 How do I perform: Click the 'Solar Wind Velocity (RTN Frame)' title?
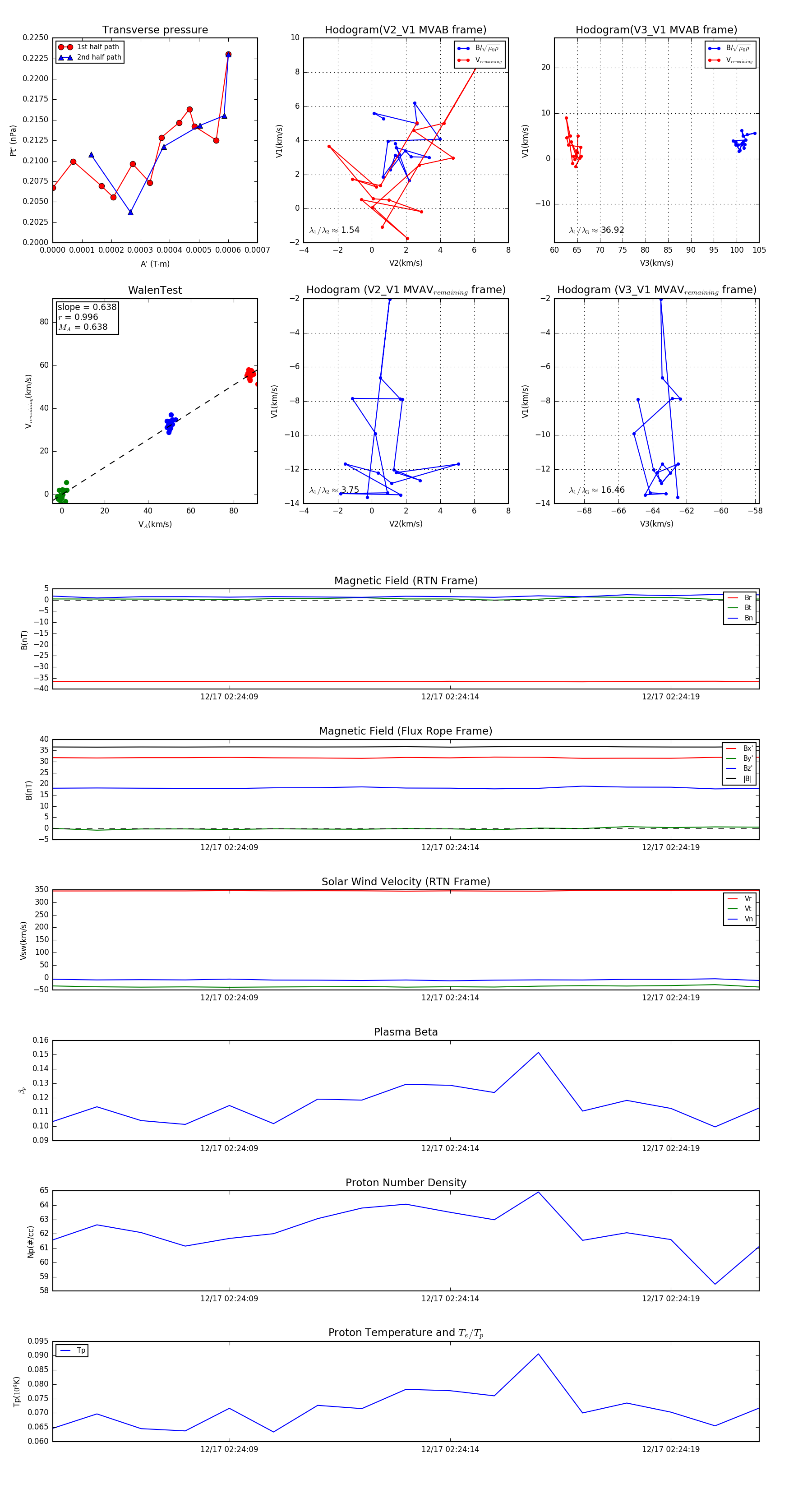[405, 882]
